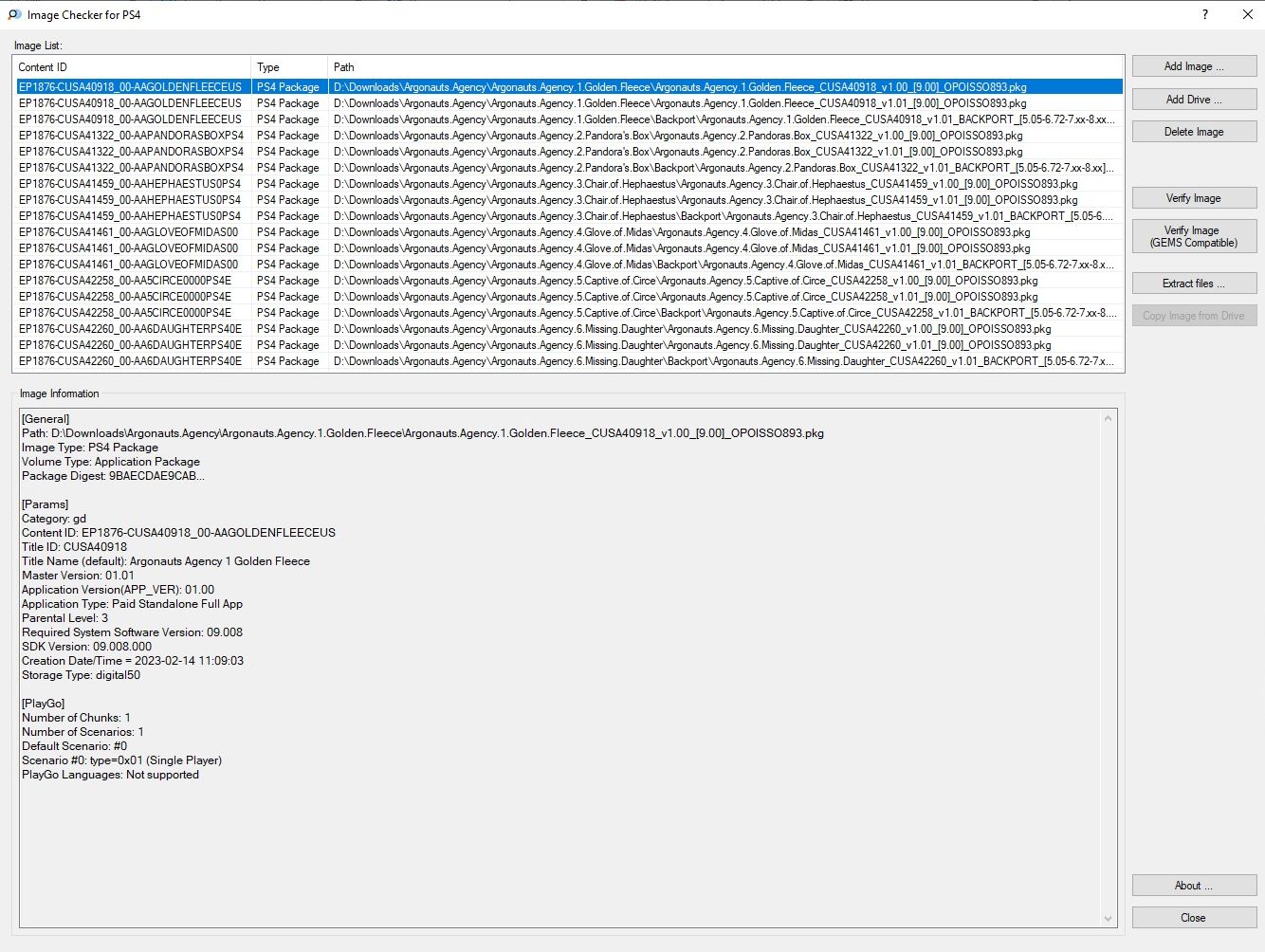Click scroll-down arrow in Image Information box

click(x=1108, y=918)
